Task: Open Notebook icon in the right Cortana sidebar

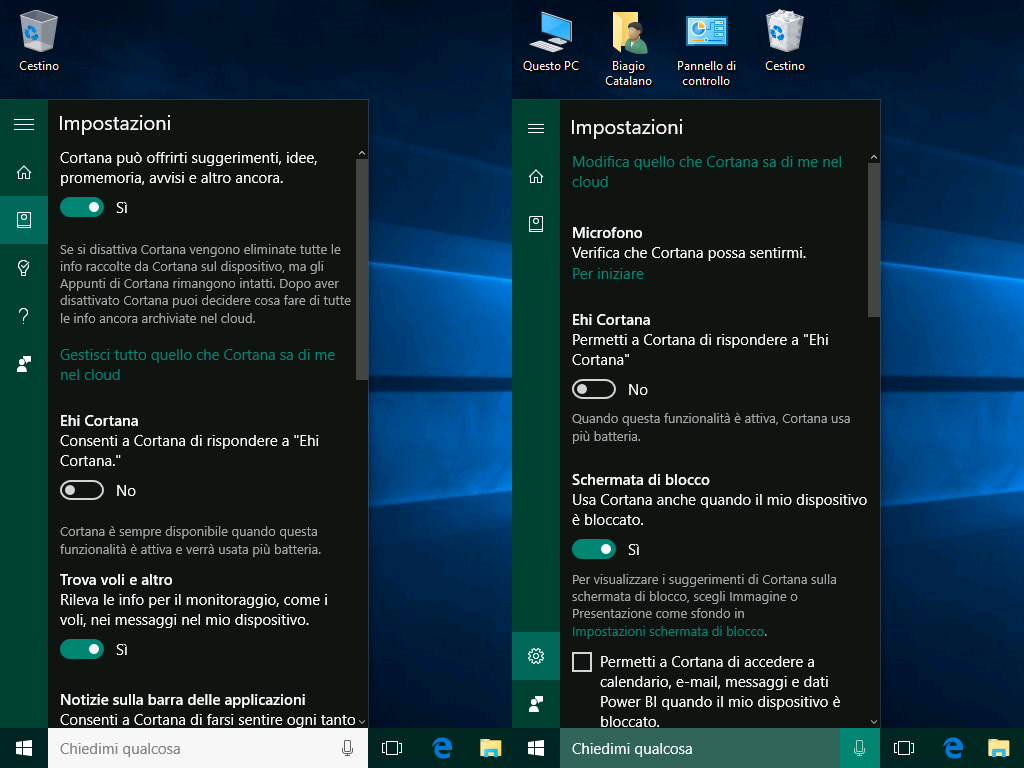Action: pyautogui.click(x=536, y=225)
